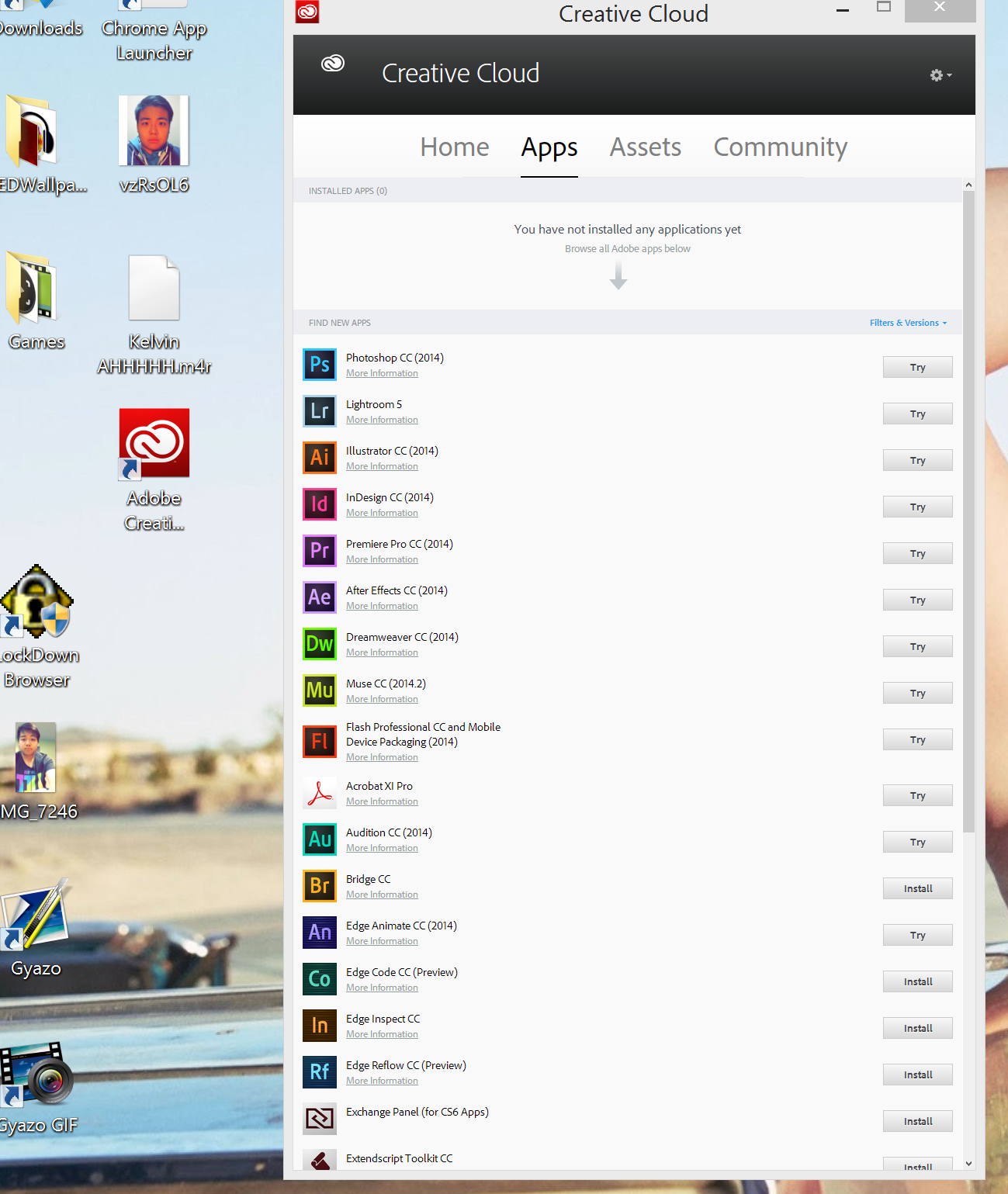Click the Edge Inspect CC app icon
Image resolution: width=1008 pixels, height=1194 pixels.
320,1026
